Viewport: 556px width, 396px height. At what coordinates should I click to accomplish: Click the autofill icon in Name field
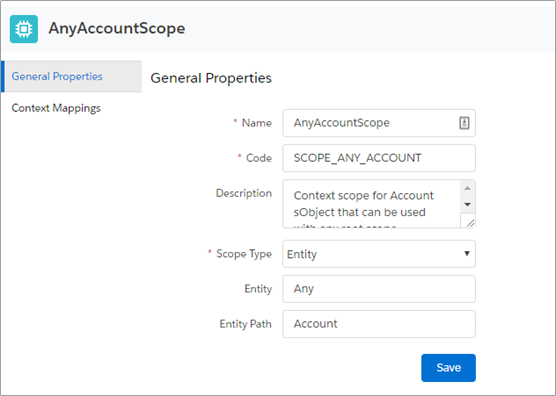click(x=464, y=123)
